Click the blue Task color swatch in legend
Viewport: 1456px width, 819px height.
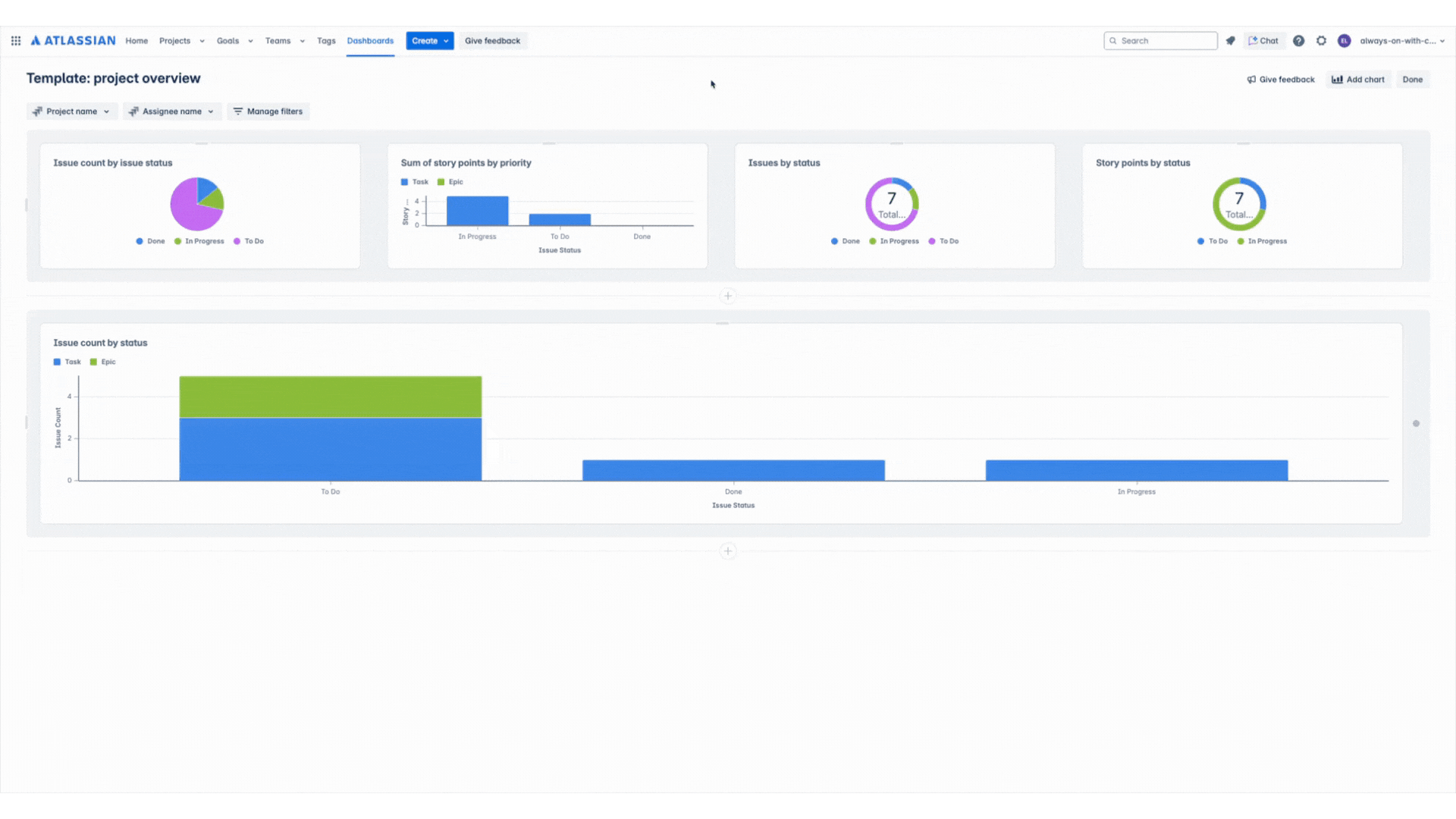(57, 362)
